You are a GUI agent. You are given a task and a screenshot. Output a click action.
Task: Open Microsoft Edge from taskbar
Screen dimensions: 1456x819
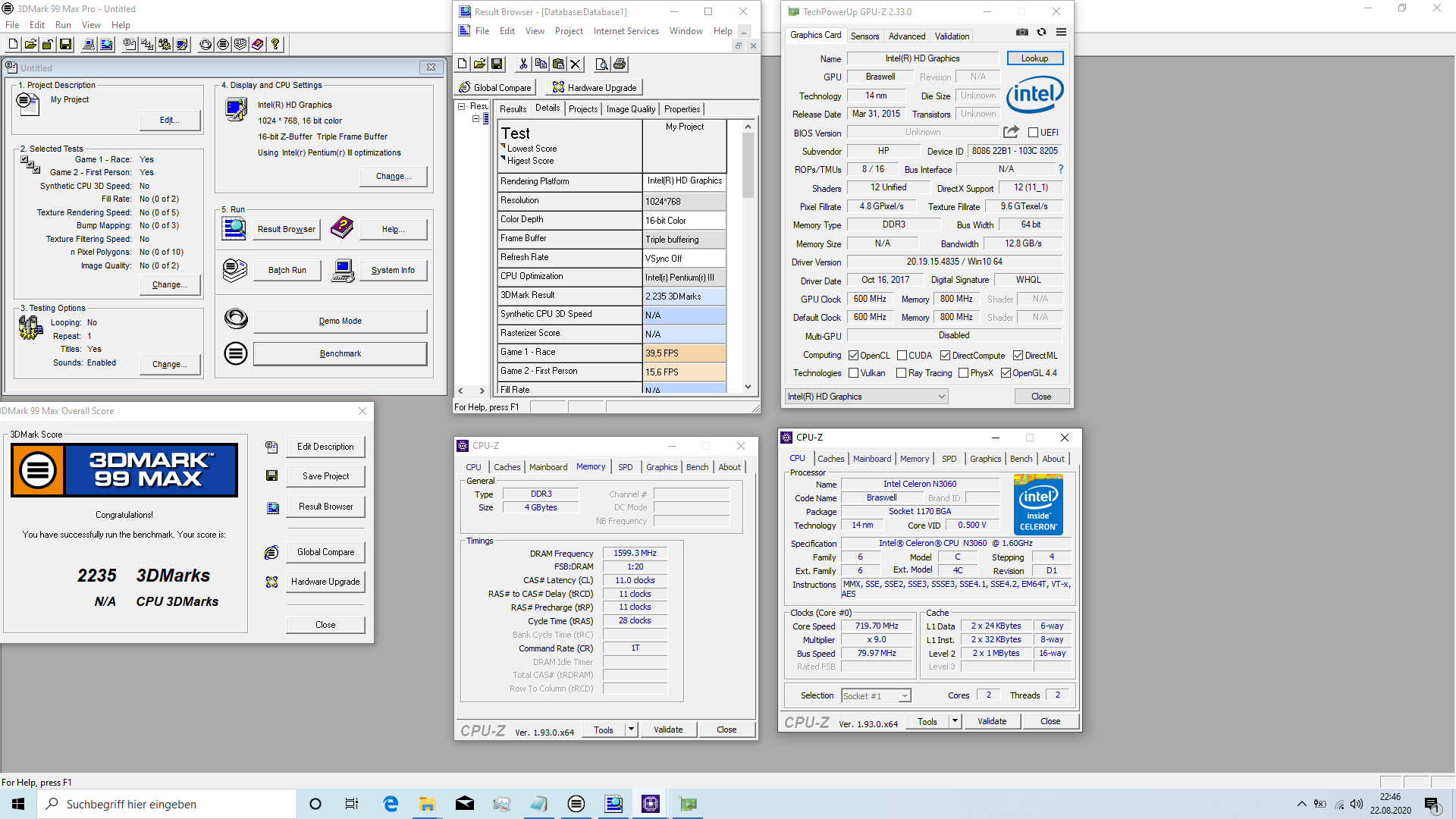[x=391, y=804]
